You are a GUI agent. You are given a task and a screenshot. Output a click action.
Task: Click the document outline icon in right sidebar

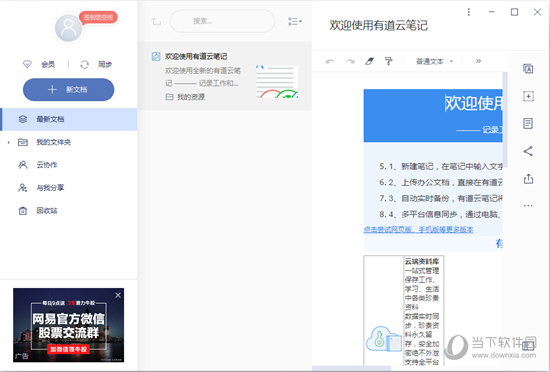click(x=528, y=123)
